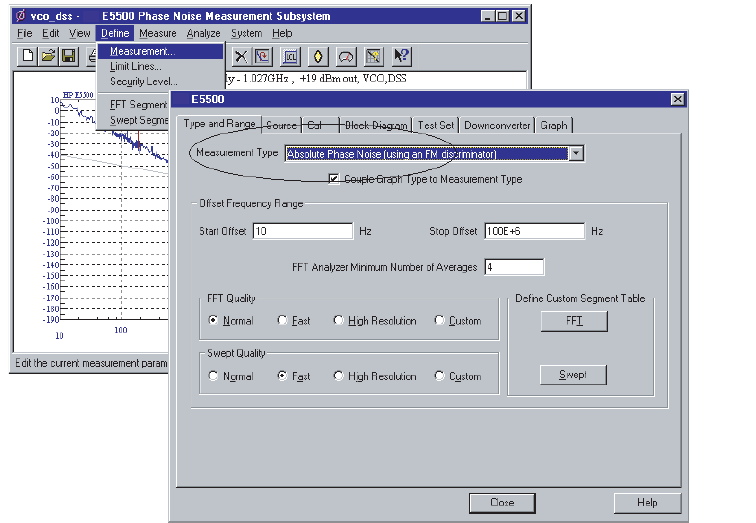Viewport: 756px width, 523px height.
Task: Click FFT Analyzer Minimum Number of Averages field
Action: (x=514, y=267)
